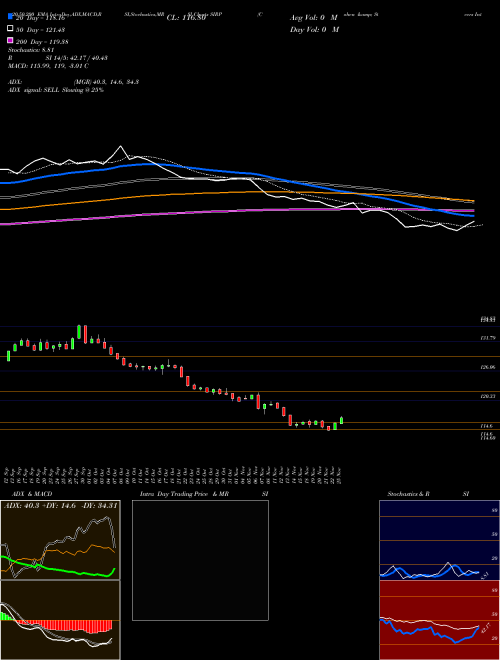Click the 'Day Vol: 0 M' label
The height and width of the screenshot is (660, 500).
tap(315, 29)
